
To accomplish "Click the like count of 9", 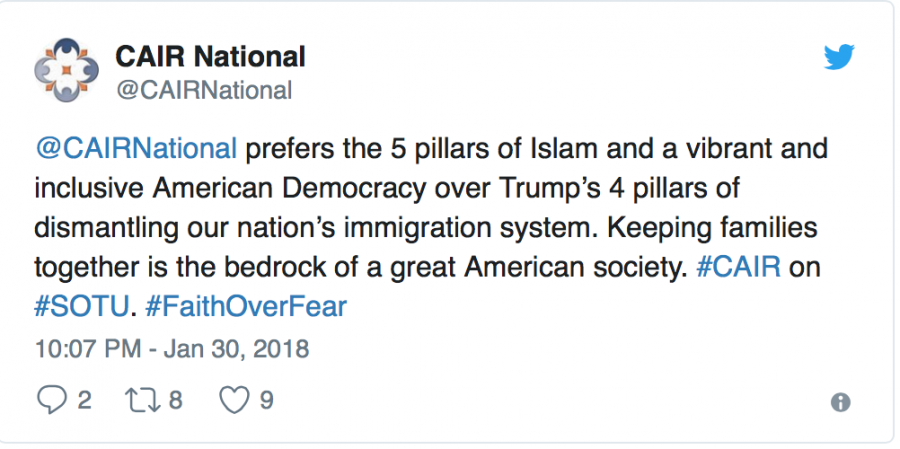I will tap(266, 400).
